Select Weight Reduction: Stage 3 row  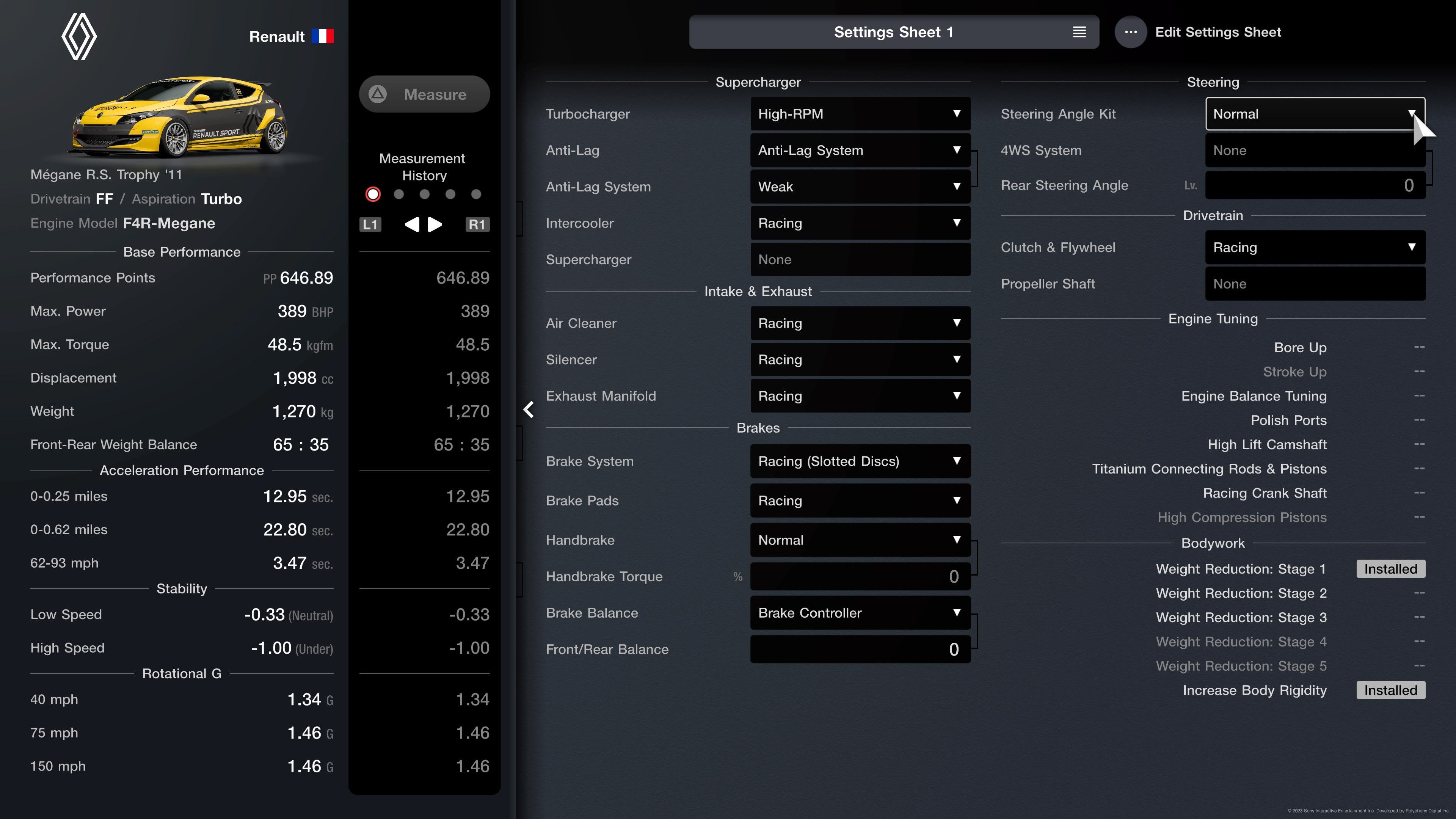1290,618
